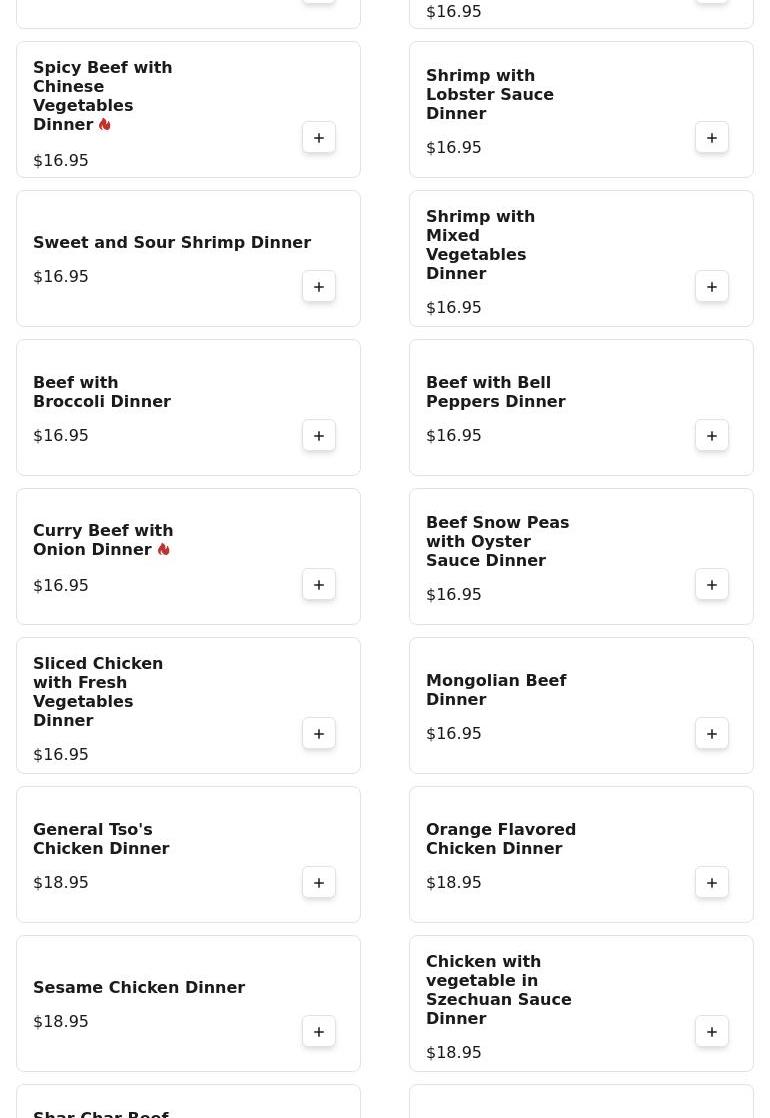Screen dimensions: 770x1118
Task: Add Curry Beef with Onion Dinner
Action: (x=319, y=585)
